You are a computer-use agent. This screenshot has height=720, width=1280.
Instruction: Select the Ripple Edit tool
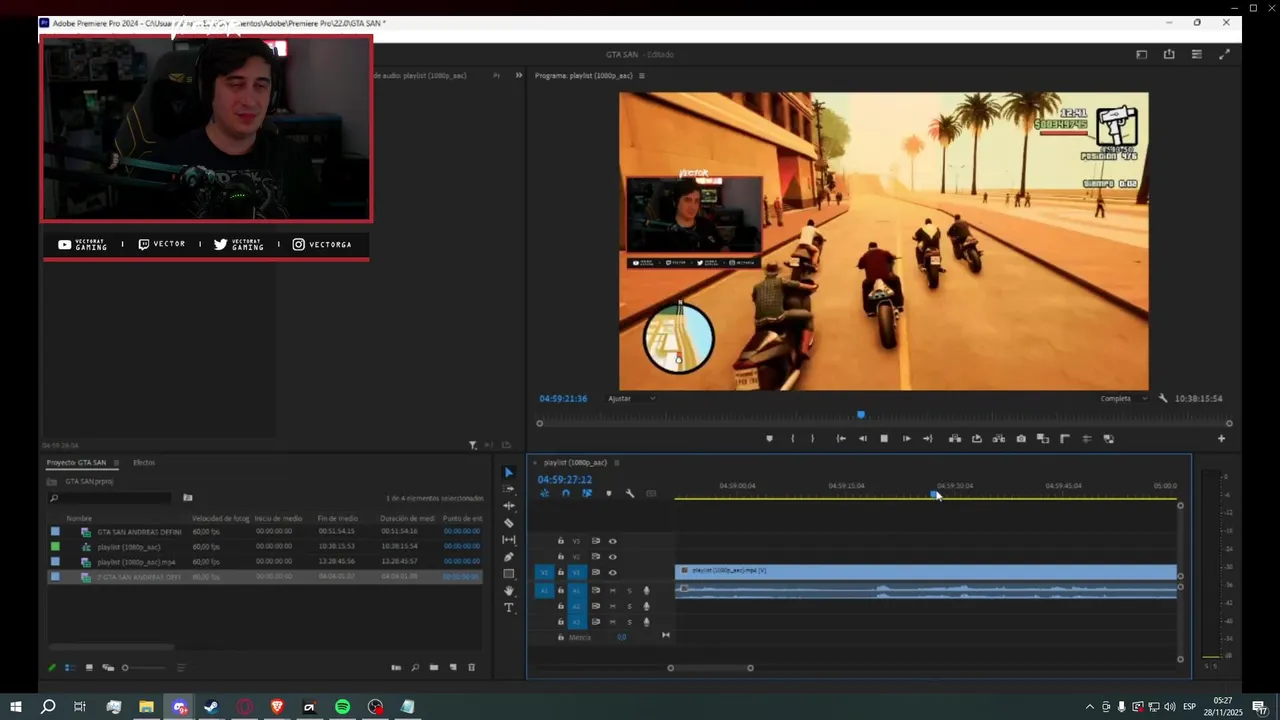tap(509, 506)
